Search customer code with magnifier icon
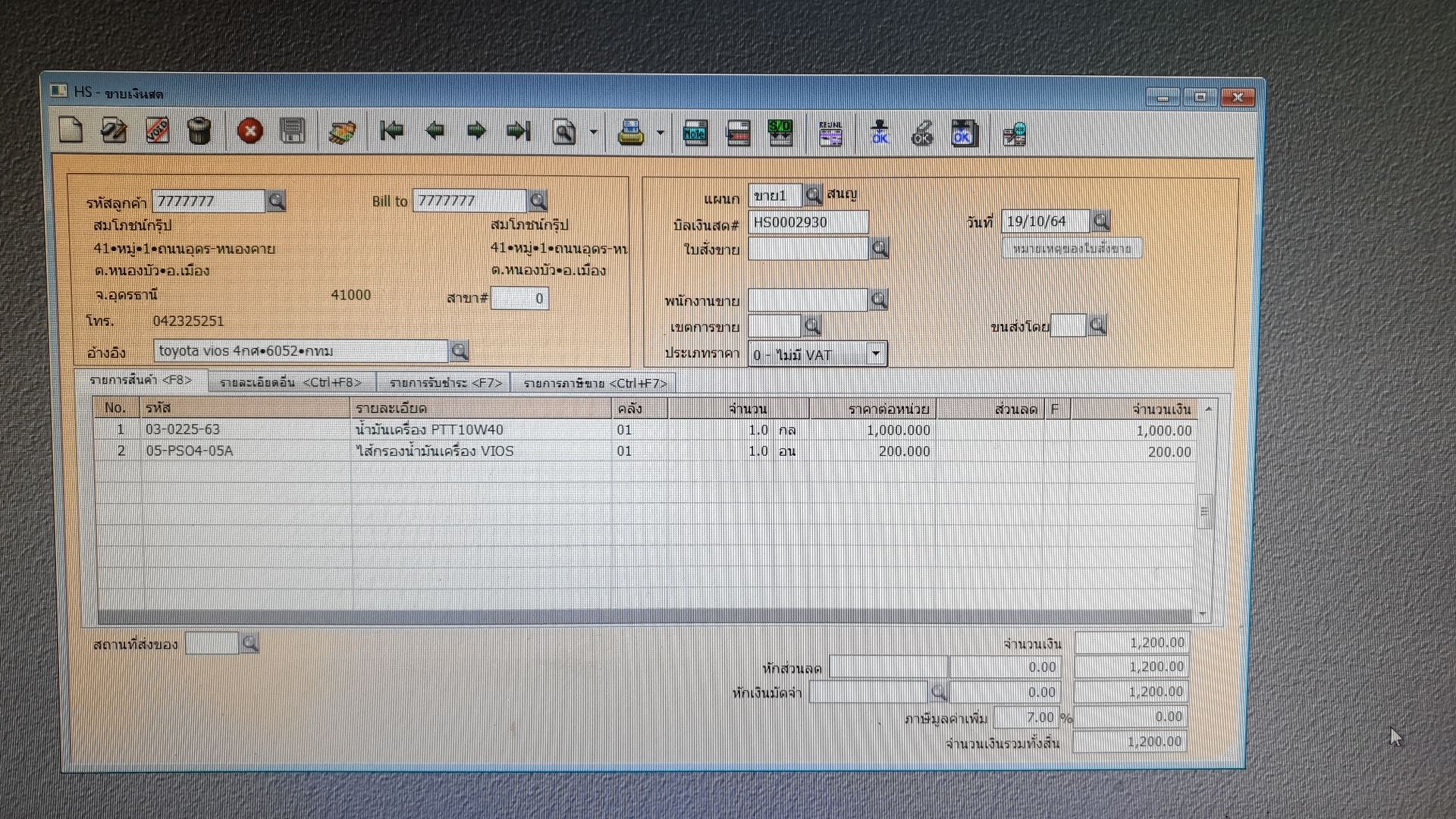Image resolution: width=1456 pixels, height=819 pixels. 276,201
